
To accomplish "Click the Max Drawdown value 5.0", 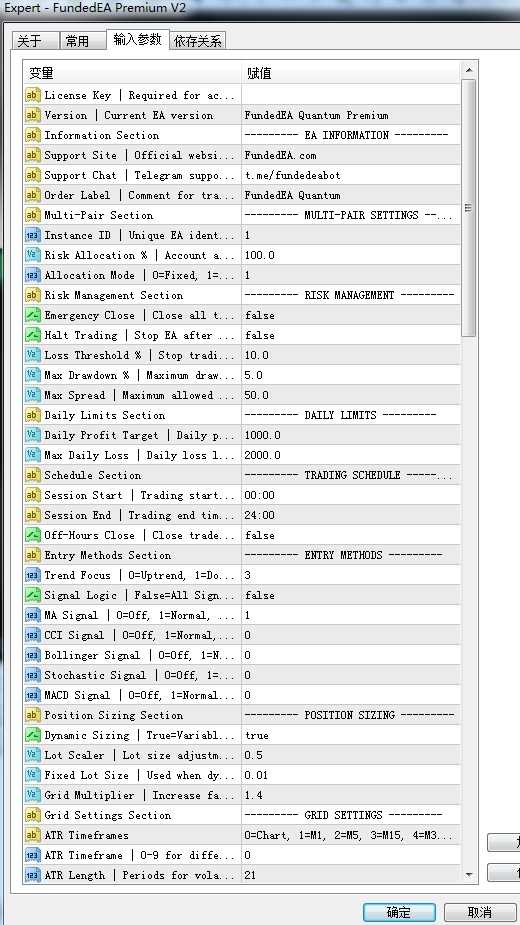I will click(254, 375).
